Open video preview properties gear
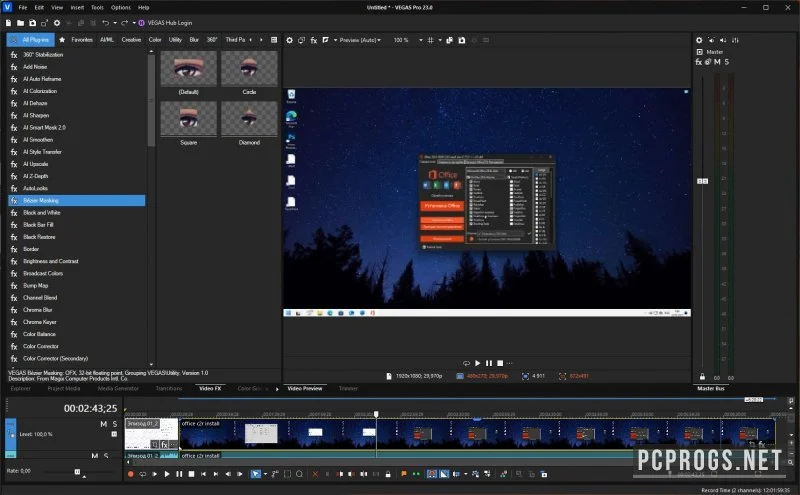800x495 pixels. pyautogui.click(x=289, y=40)
